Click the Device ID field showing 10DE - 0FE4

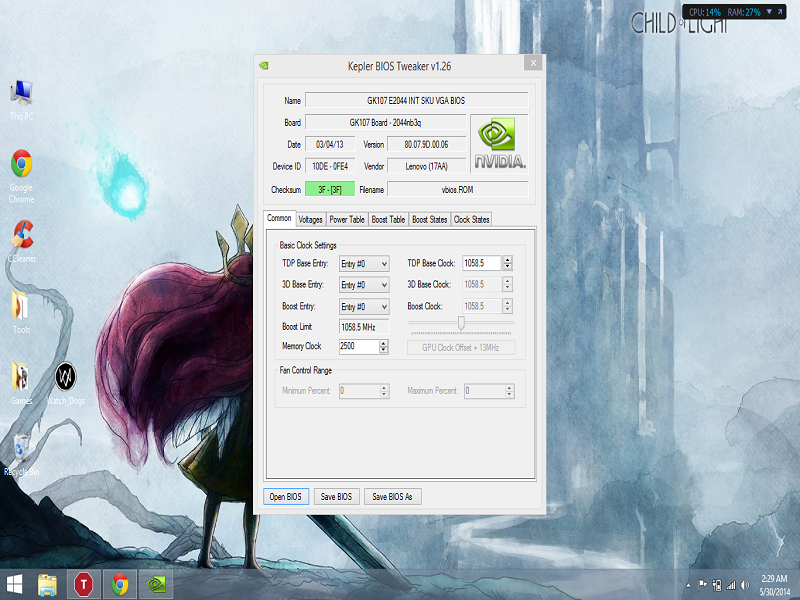pyautogui.click(x=330, y=166)
